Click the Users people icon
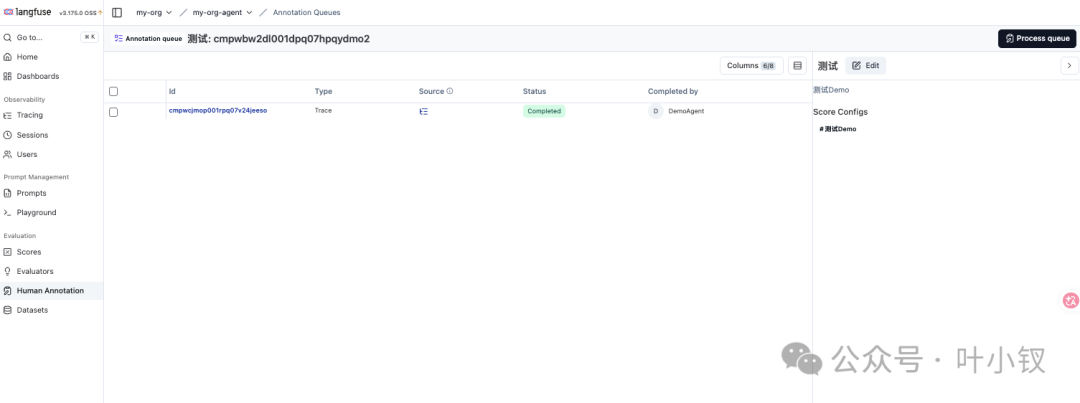Viewport: 1080px width, 403px height. click(x=8, y=154)
